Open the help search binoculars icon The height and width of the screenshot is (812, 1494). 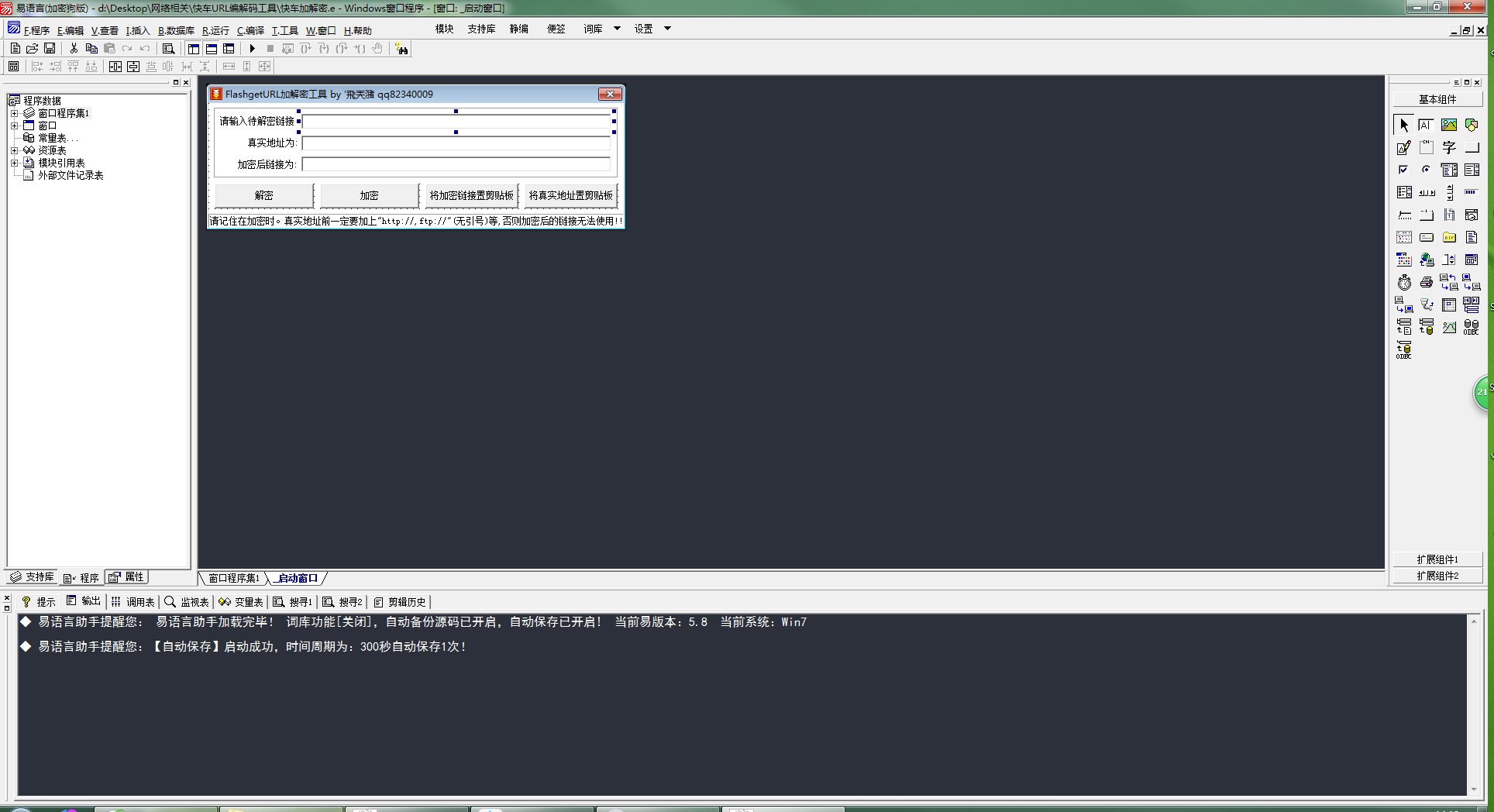[x=401, y=49]
